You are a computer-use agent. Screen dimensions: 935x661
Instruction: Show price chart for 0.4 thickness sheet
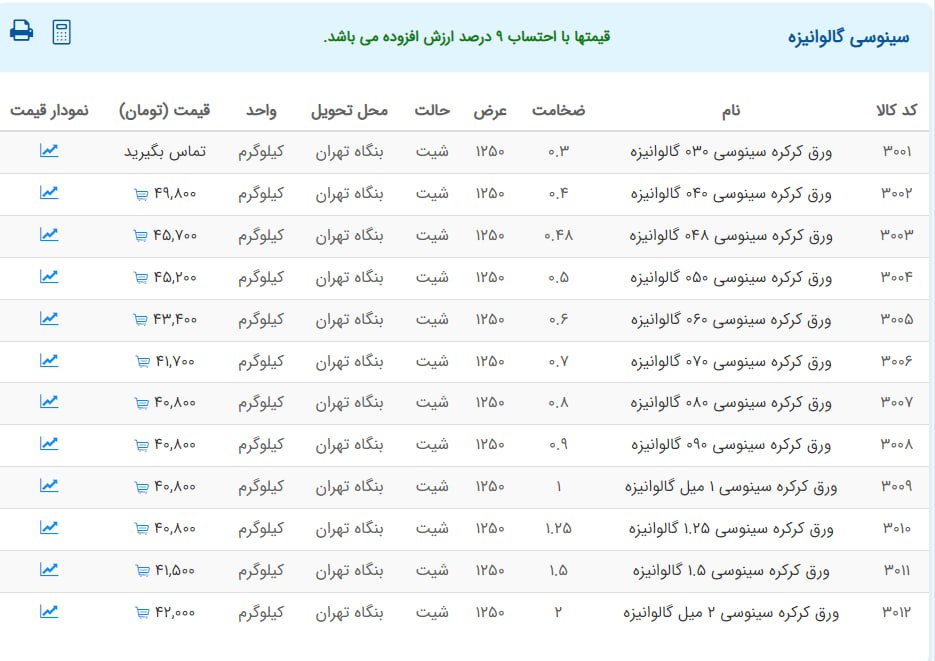click(x=49, y=193)
